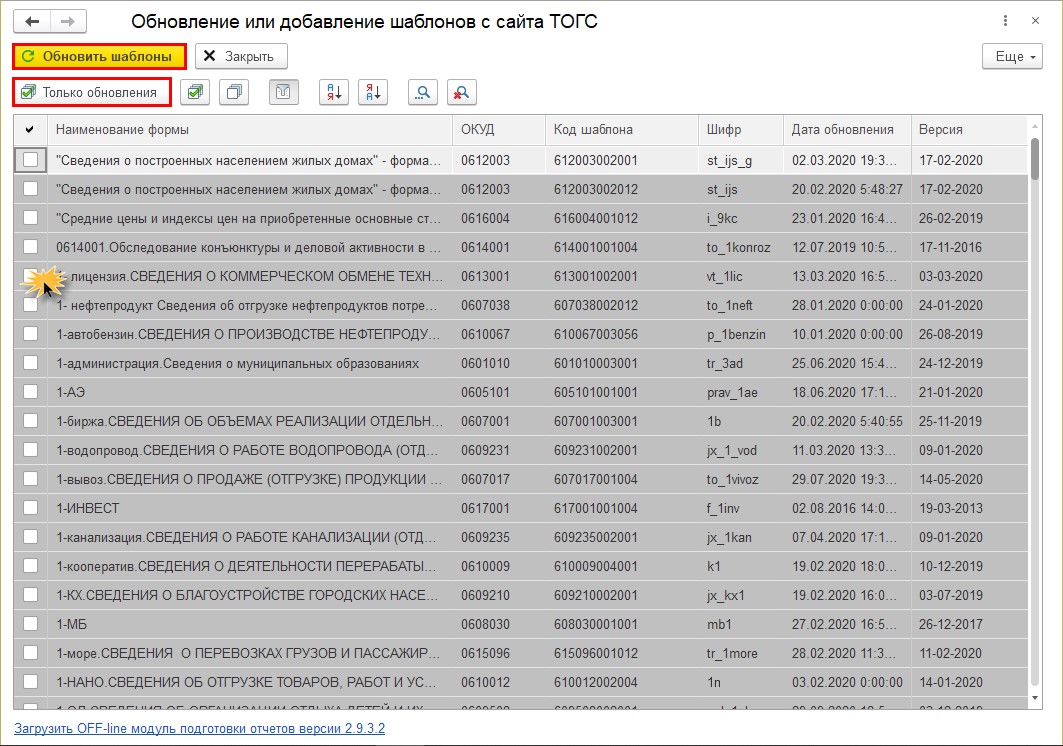1063x746 pixels.
Task: Click the version cell 26-12-2017
Action: point(969,624)
